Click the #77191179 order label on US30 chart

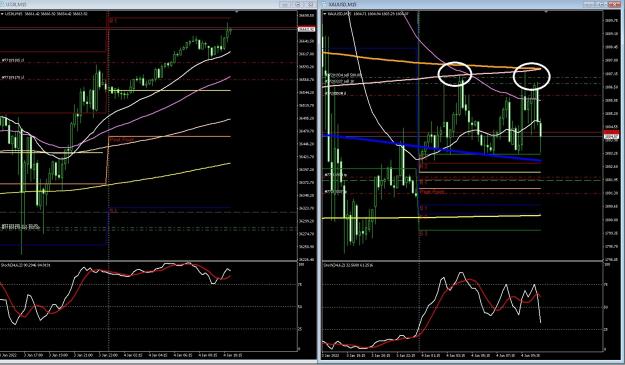[13, 78]
